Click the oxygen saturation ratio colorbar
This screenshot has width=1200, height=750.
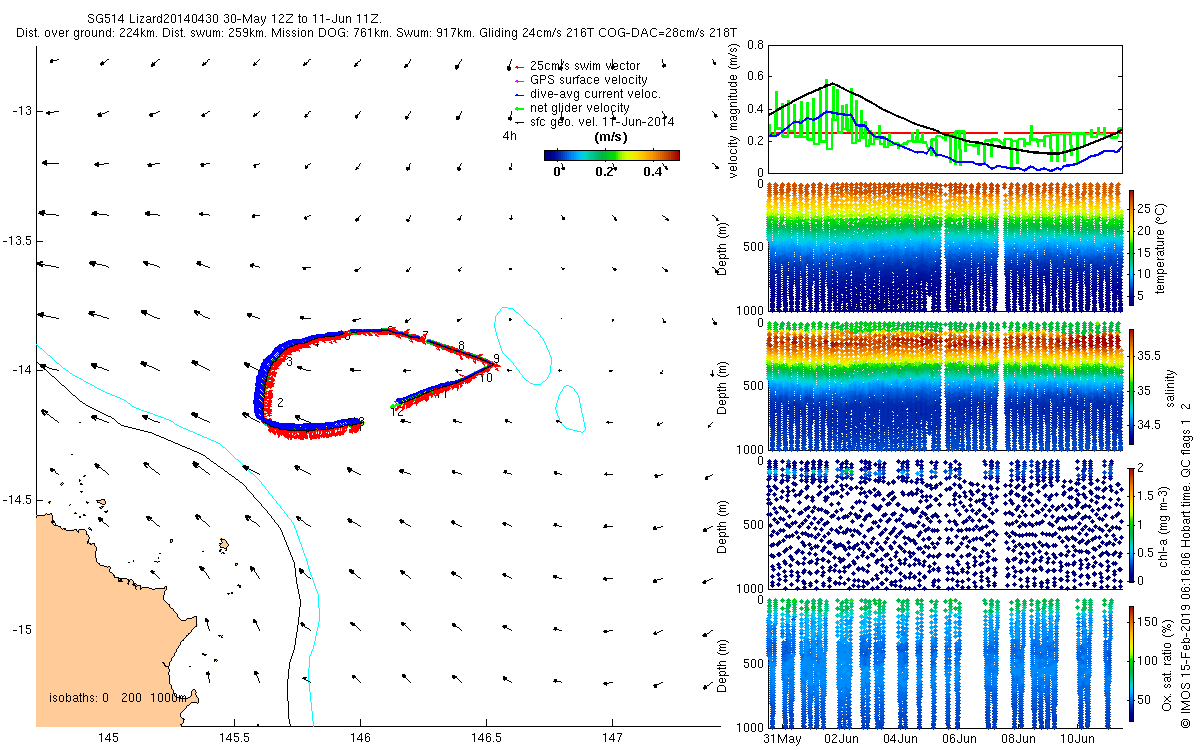tap(1132, 665)
